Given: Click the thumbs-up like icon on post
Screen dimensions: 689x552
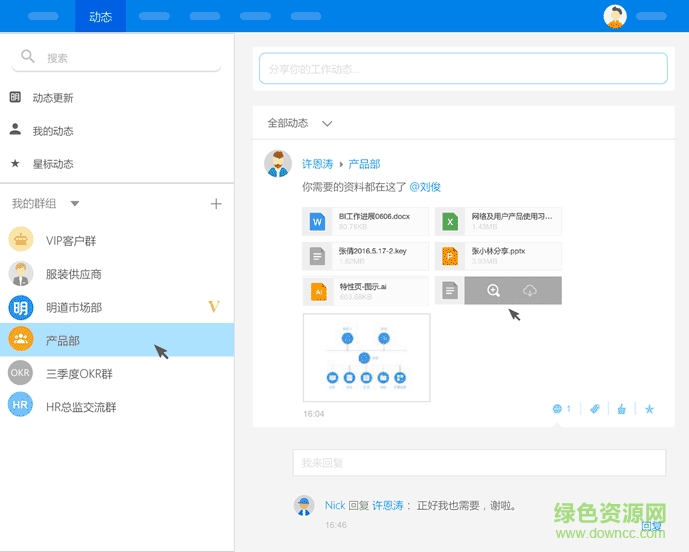Looking at the screenshot, I should tap(621, 409).
